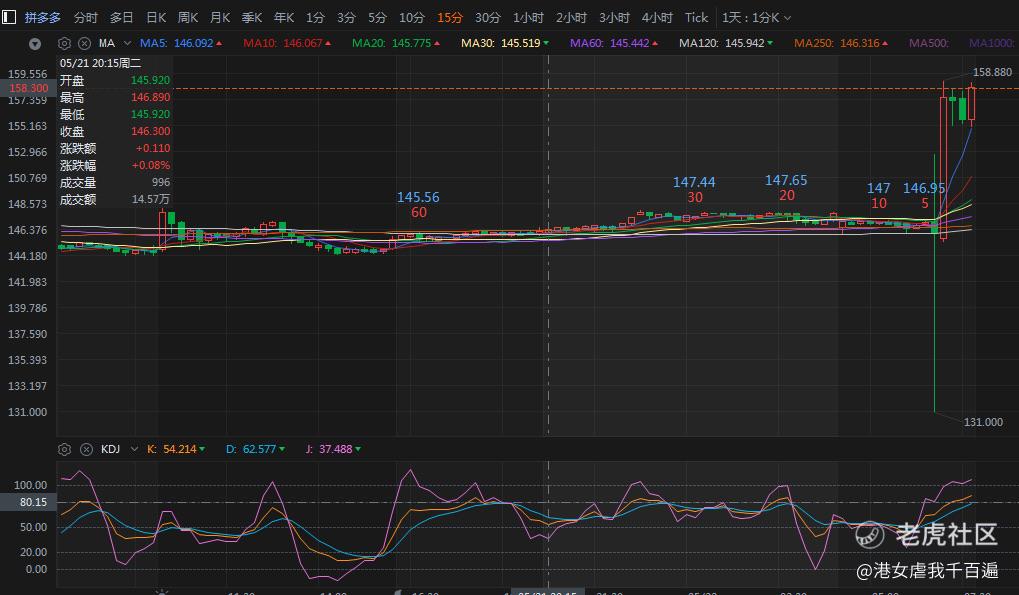
Task: Switch to the 15分 timeframe tab
Action: click(449, 18)
